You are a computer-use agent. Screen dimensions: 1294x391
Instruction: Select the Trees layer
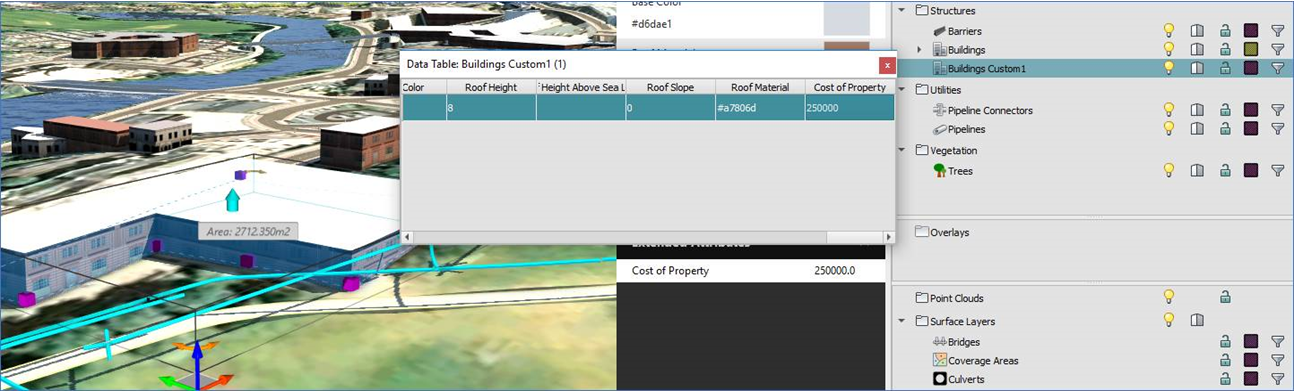[x=960, y=171]
